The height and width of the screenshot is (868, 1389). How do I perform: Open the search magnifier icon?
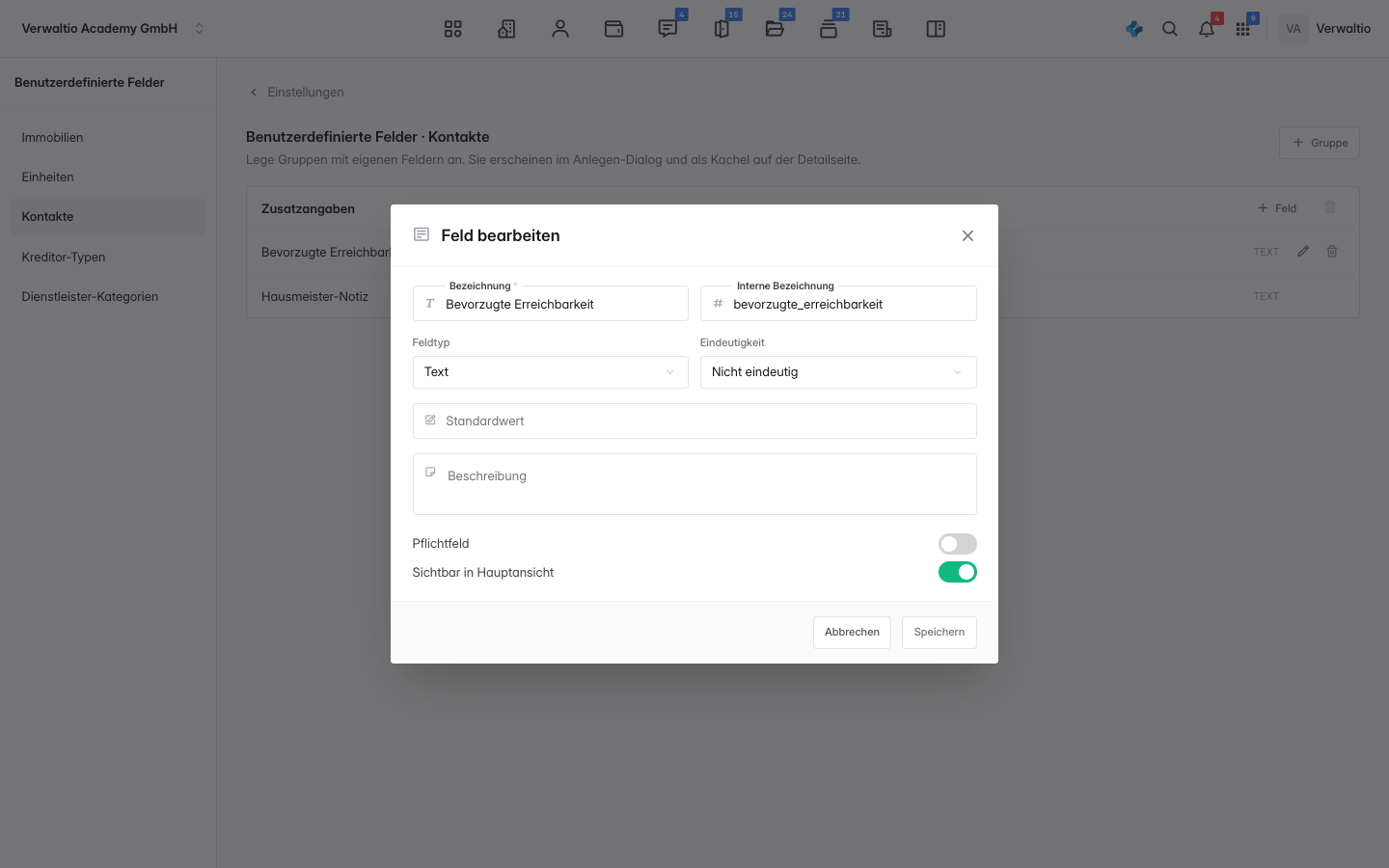point(1170,29)
